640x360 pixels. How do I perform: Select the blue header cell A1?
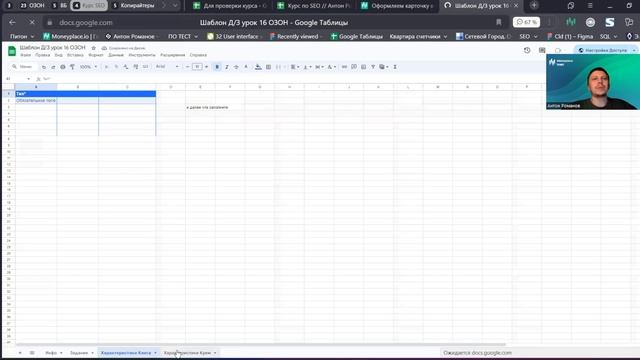tap(86, 94)
